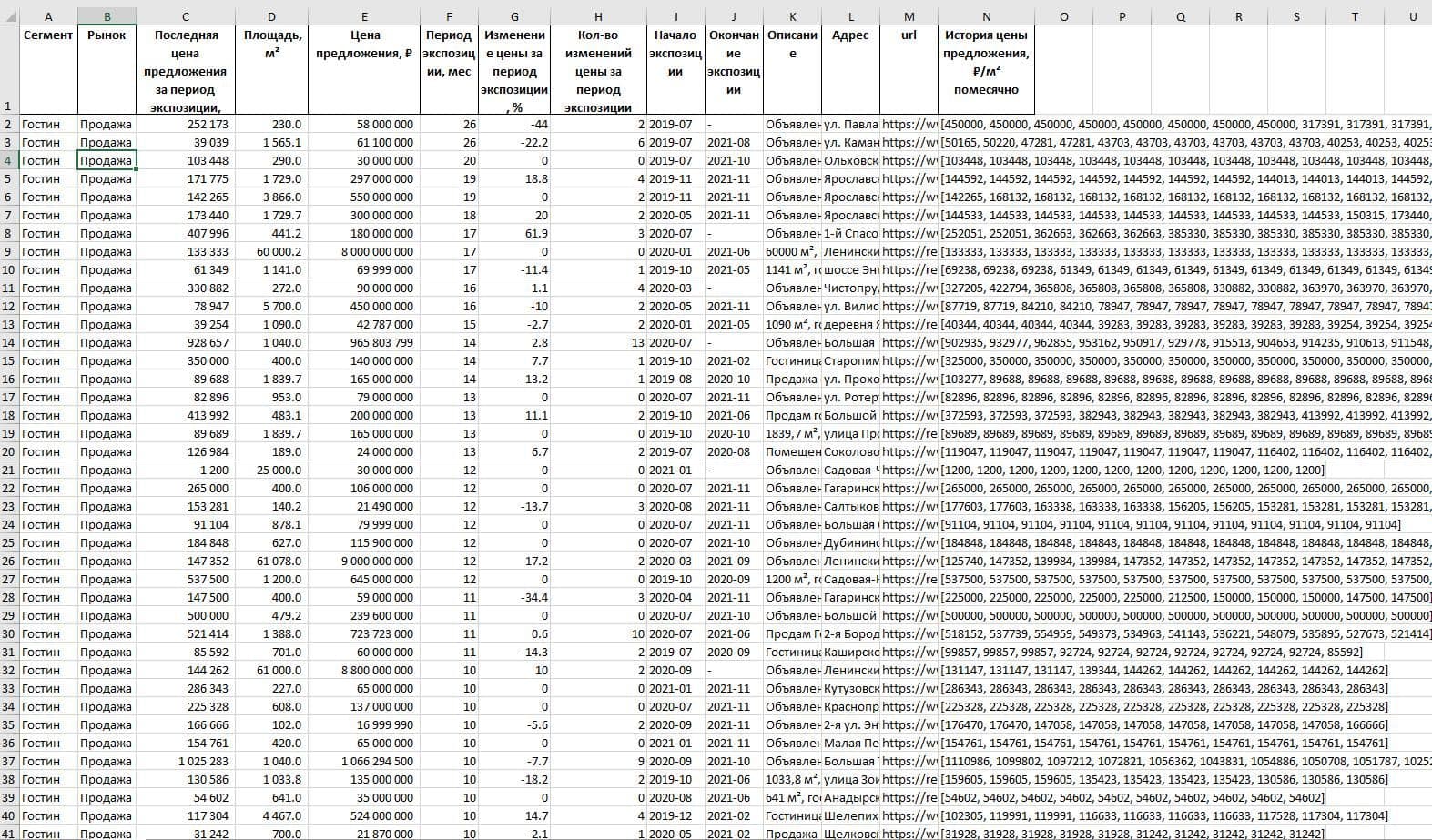Select column B header
This screenshot has width=1432, height=840.
[x=107, y=16]
